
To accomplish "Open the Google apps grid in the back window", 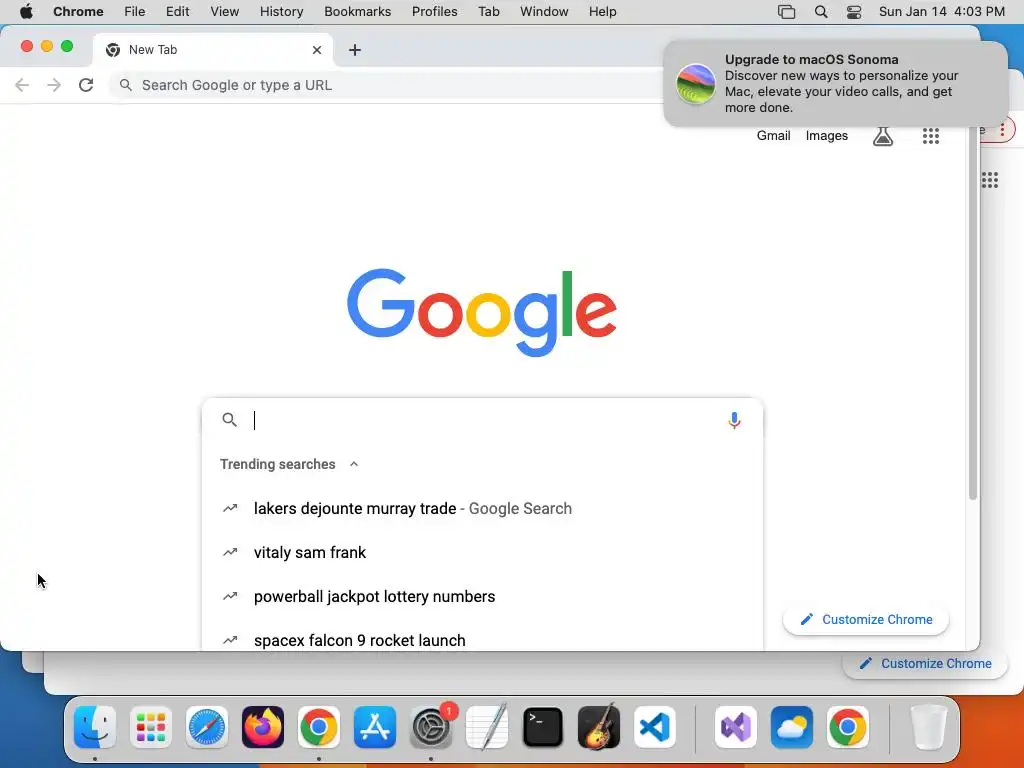I will click(990, 180).
